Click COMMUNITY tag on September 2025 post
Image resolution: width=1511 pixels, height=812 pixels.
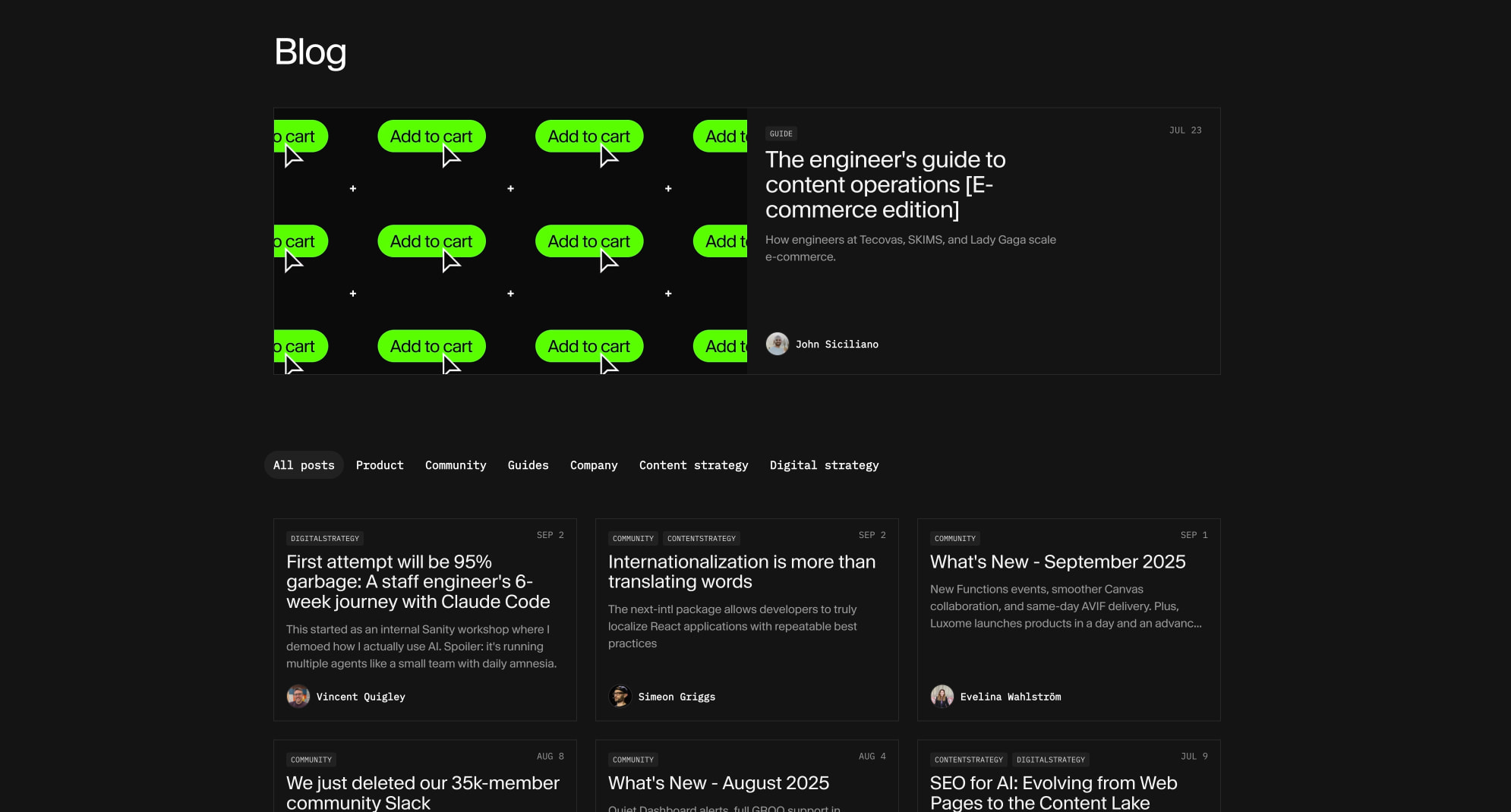pyautogui.click(x=955, y=538)
